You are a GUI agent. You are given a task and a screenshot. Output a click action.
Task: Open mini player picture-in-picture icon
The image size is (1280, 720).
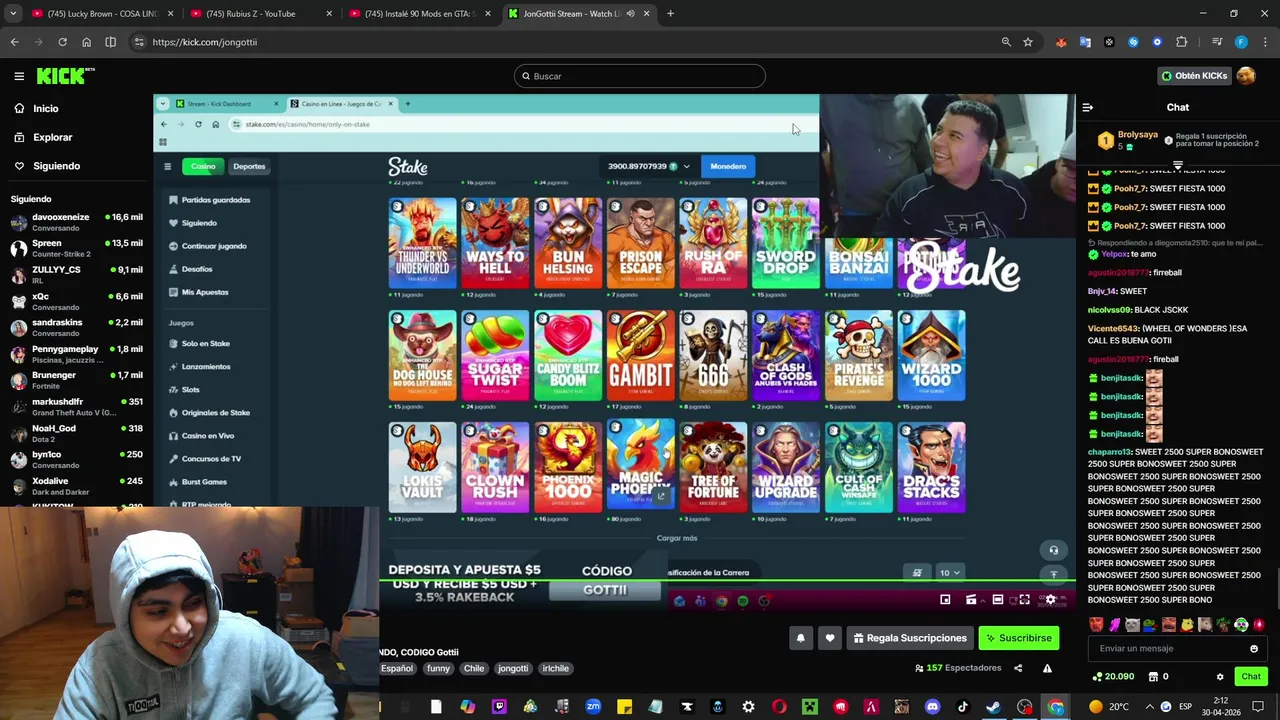(945, 600)
